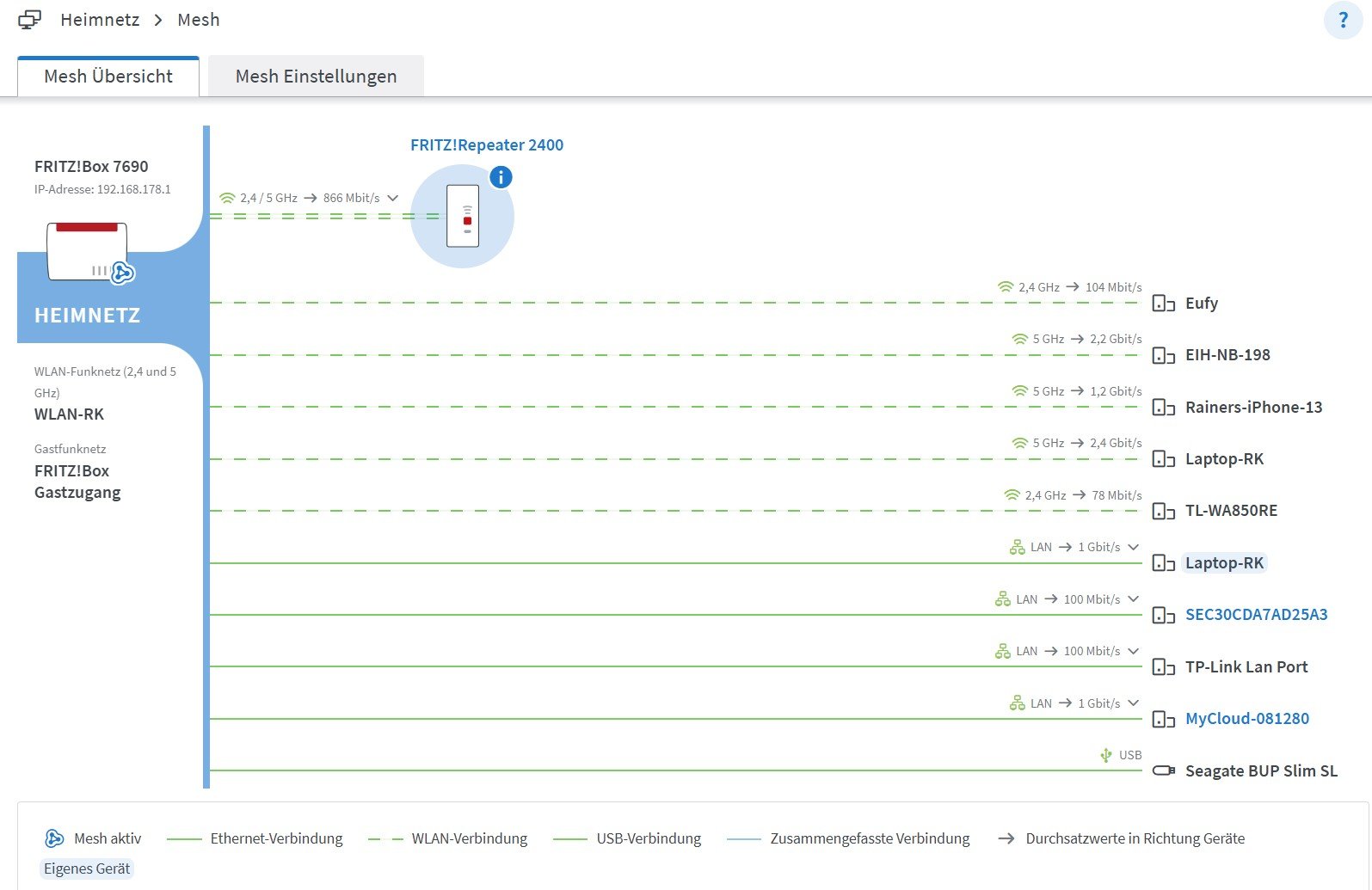The height and width of the screenshot is (890, 1372).
Task: Expand MyCloud-081280 LAN 1 Gbit/s details
Action: (x=1134, y=703)
